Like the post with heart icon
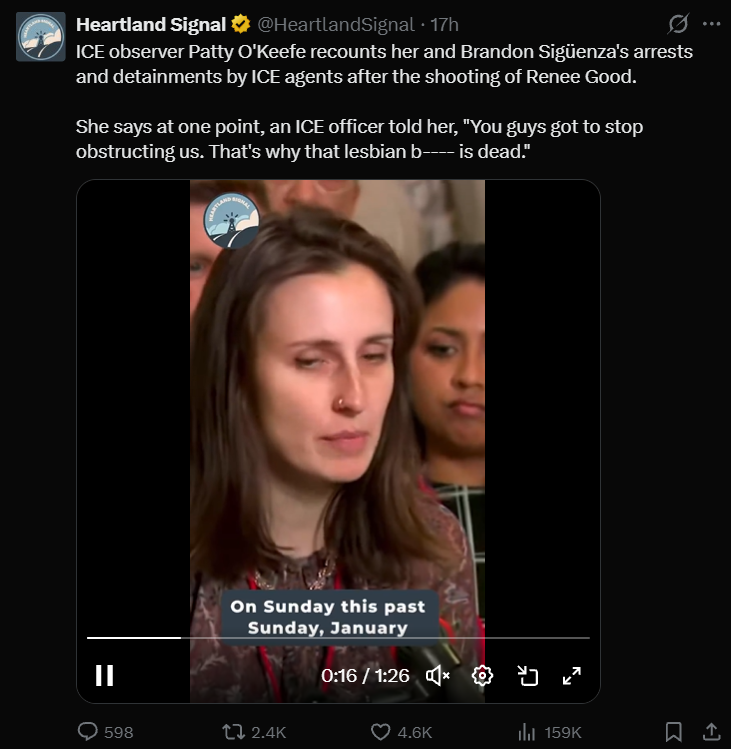 [x=381, y=731]
